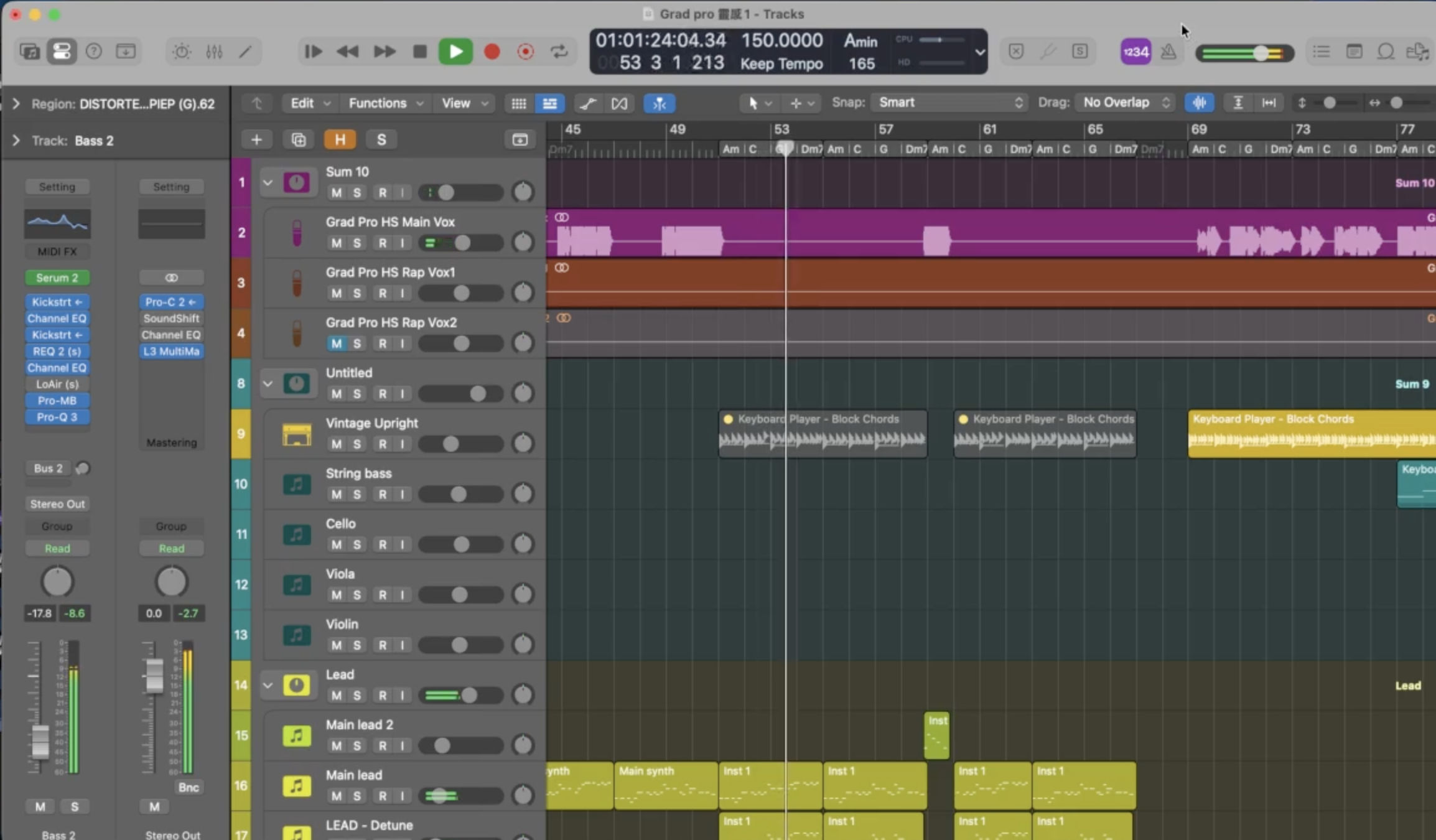Toggle the Flex view icon
This screenshot has height=840, width=1436.
[x=619, y=103]
